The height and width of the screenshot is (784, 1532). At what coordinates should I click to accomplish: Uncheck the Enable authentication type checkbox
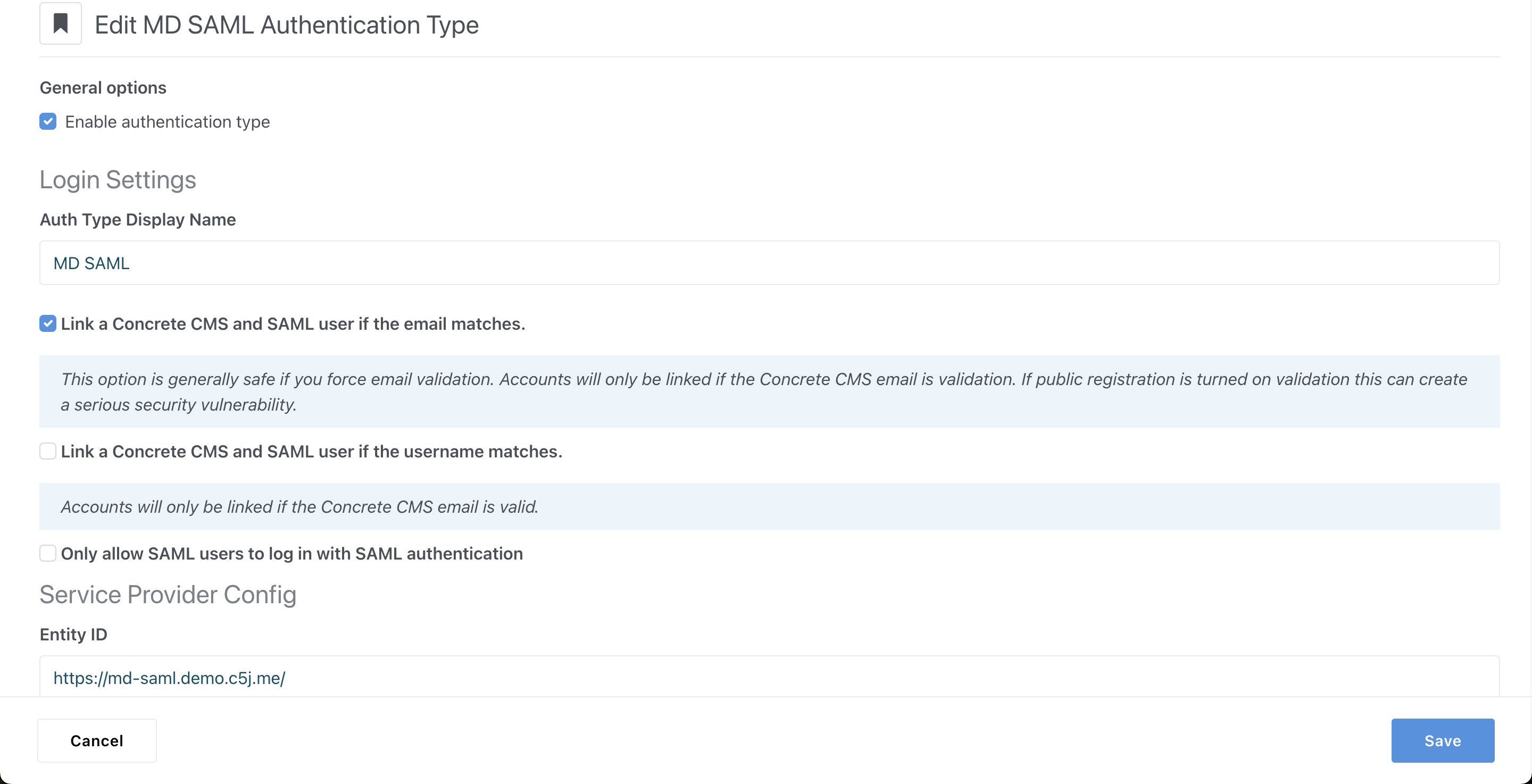click(48, 121)
